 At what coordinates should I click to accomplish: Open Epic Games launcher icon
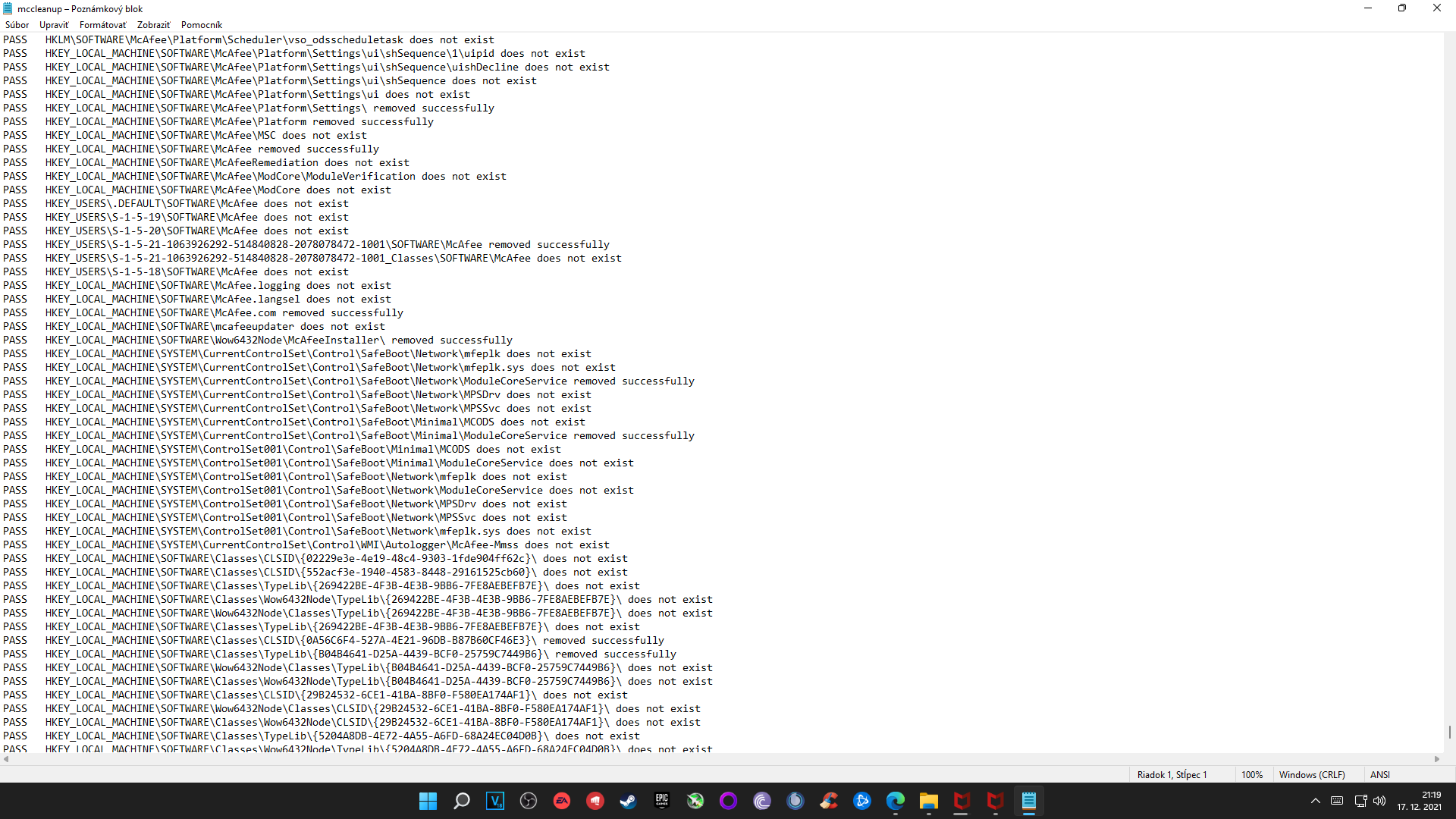(x=661, y=801)
